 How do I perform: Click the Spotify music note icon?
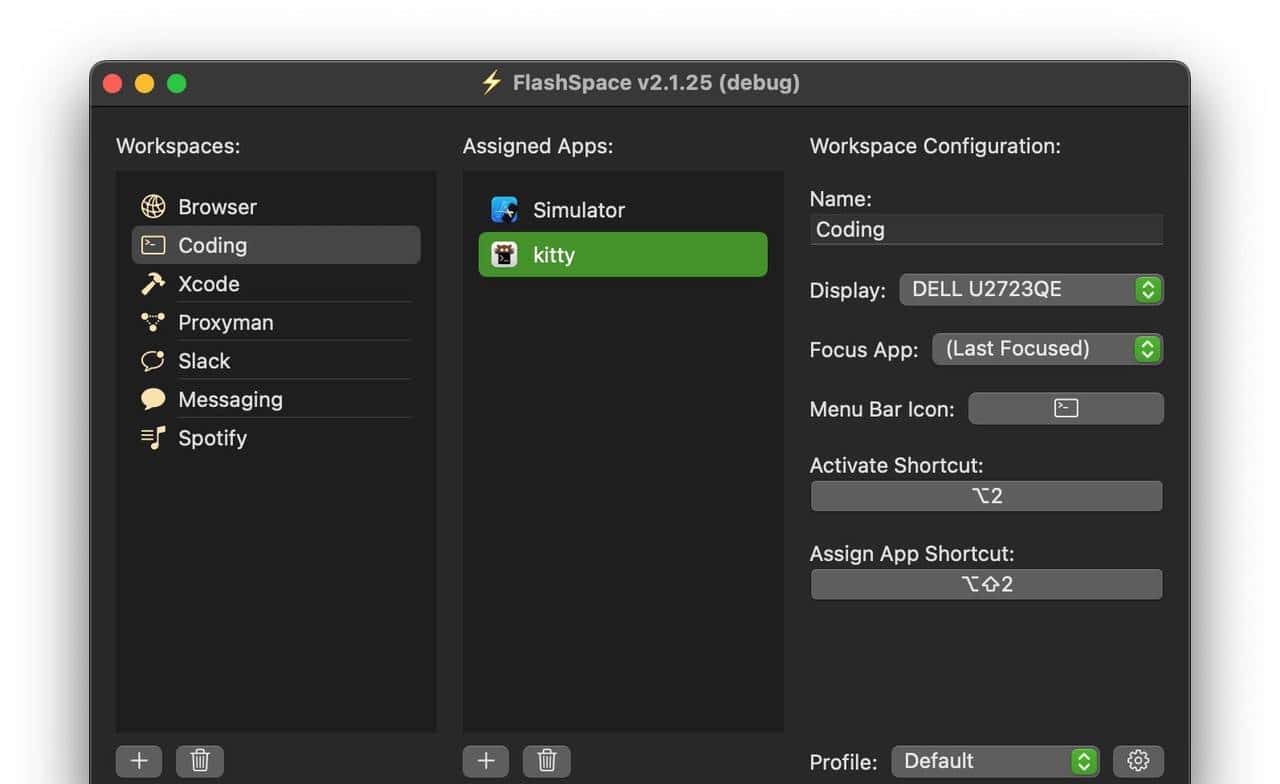(x=153, y=438)
